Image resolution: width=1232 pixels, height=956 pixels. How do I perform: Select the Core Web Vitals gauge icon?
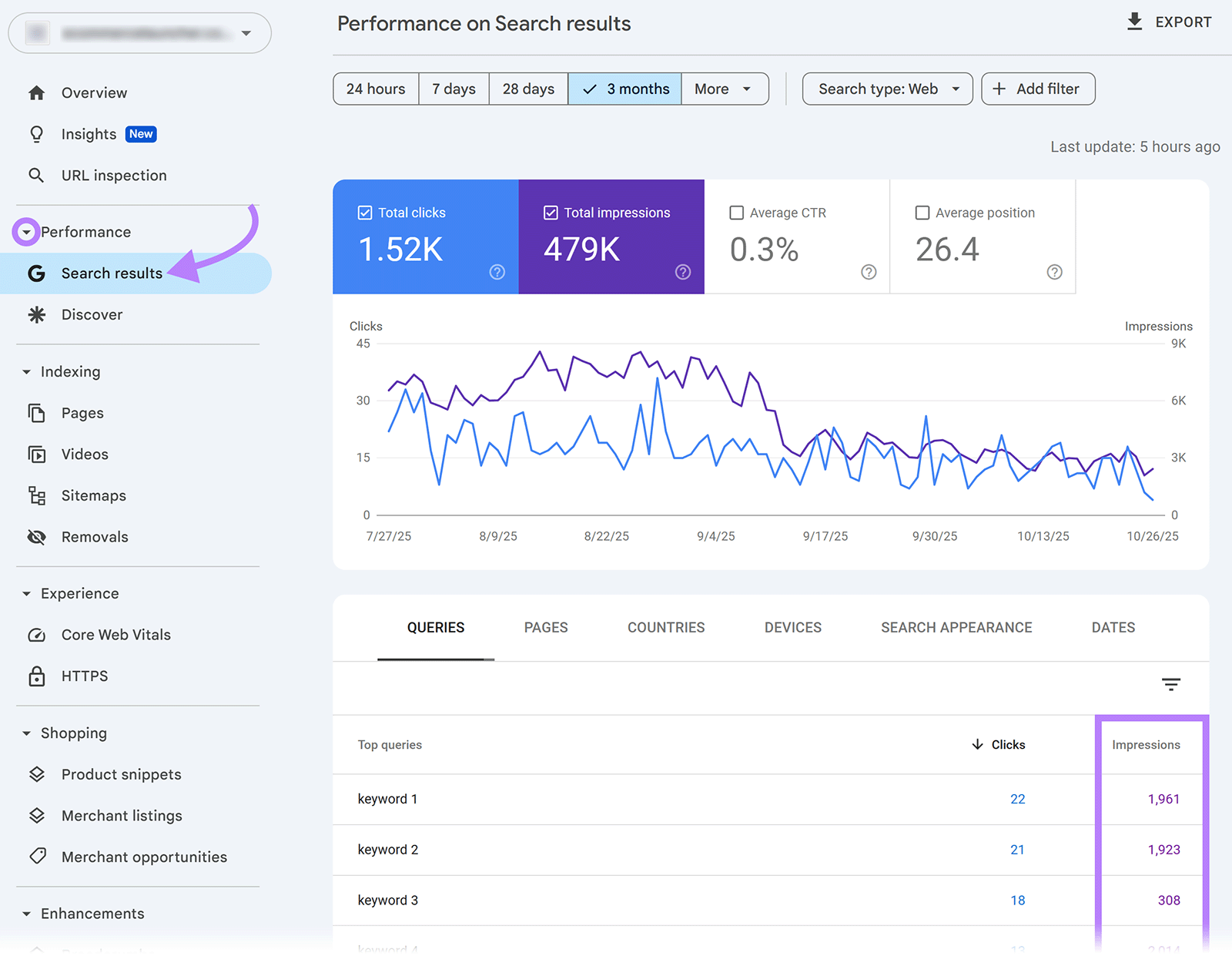pos(36,634)
